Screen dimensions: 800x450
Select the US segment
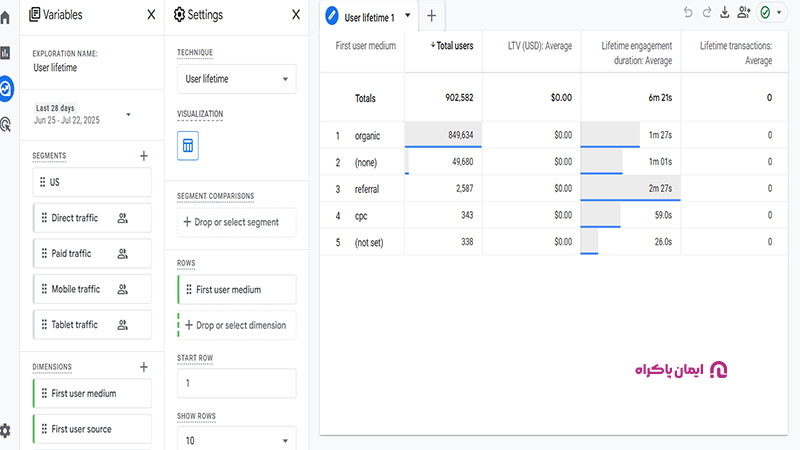click(92, 182)
